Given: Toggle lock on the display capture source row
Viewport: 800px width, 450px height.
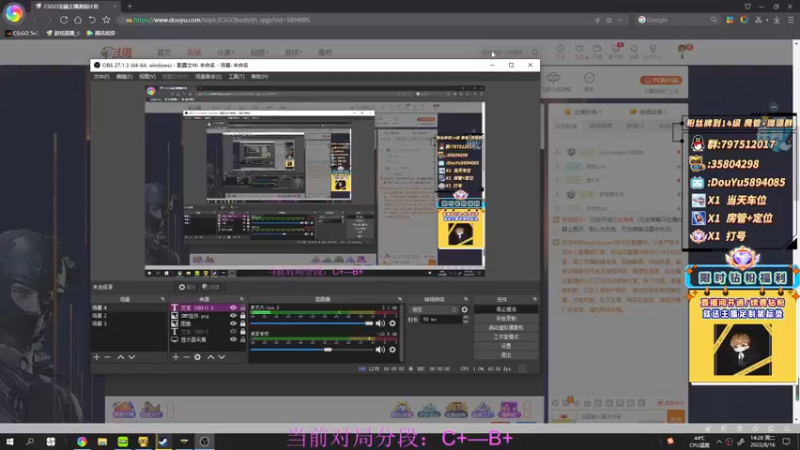Looking at the screenshot, I should pyautogui.click(x=243, y=339).
